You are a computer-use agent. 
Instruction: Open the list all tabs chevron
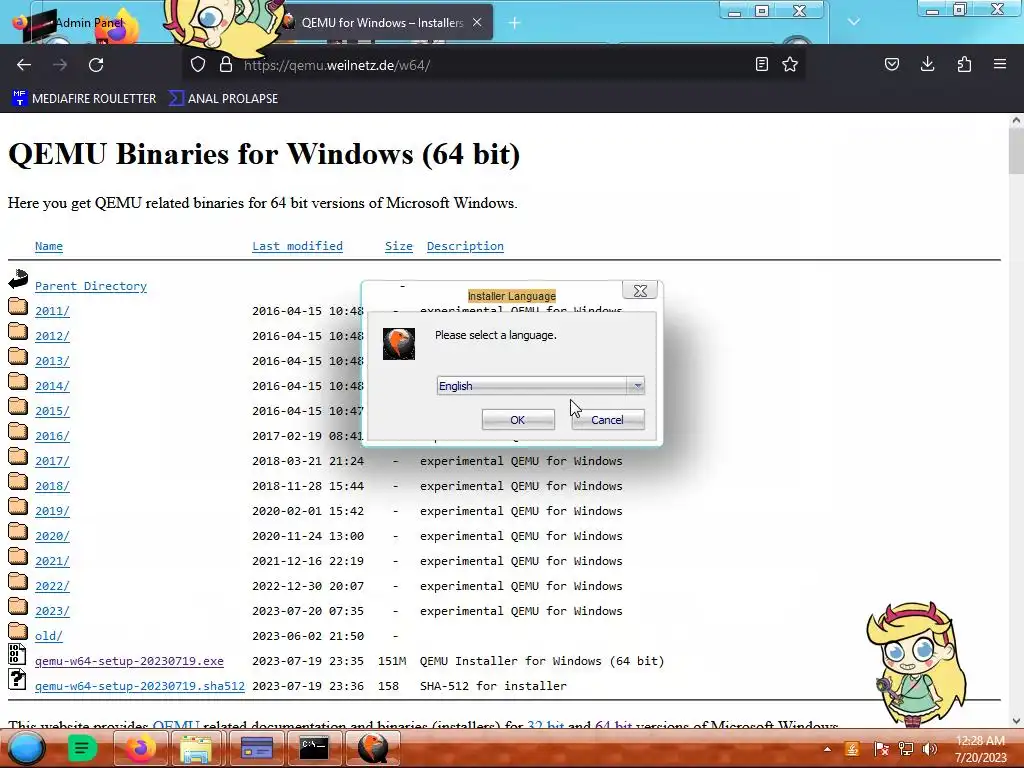[x=854, y=22]
